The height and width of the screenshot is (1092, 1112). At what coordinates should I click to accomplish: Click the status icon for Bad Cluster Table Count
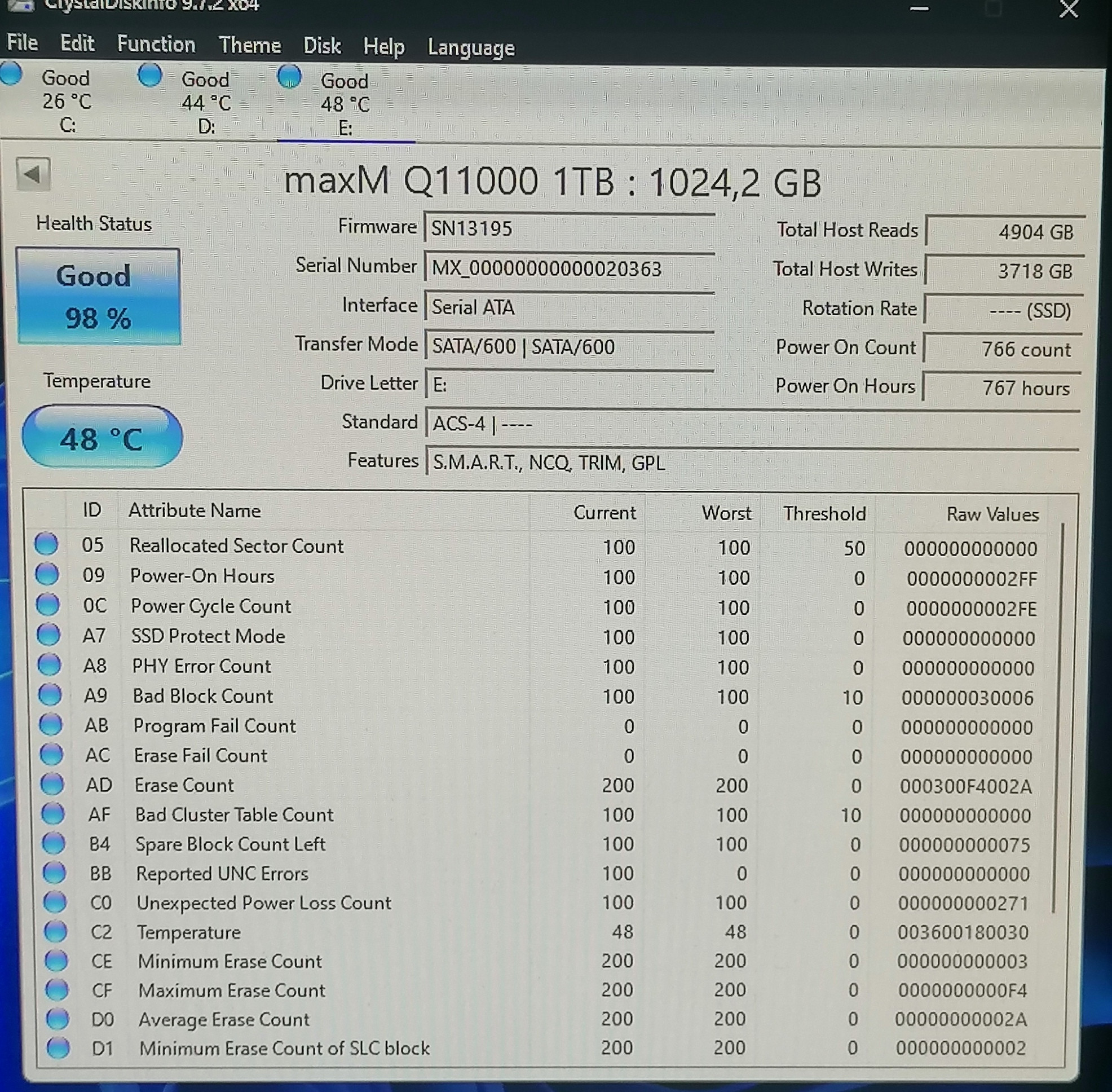coord(54,813)
